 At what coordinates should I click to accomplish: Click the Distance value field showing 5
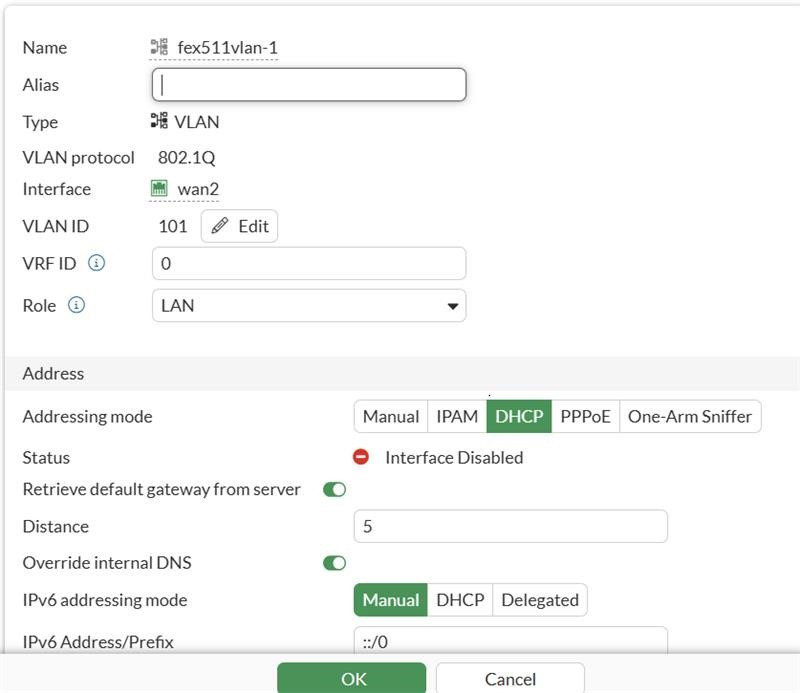(x=510, y=526)
